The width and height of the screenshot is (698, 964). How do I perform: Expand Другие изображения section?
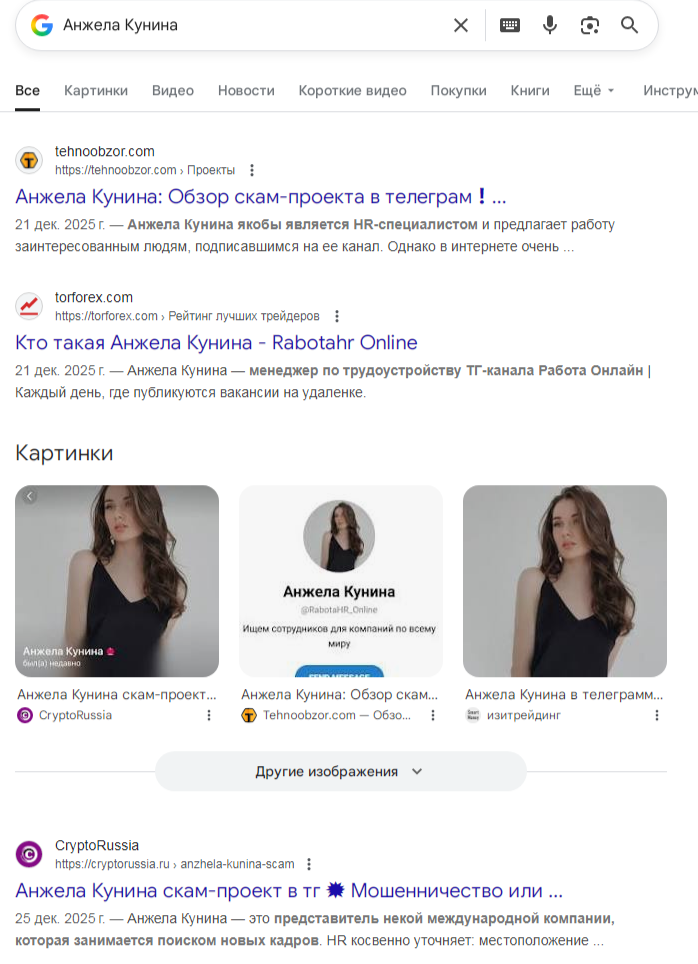coord(340,771)
